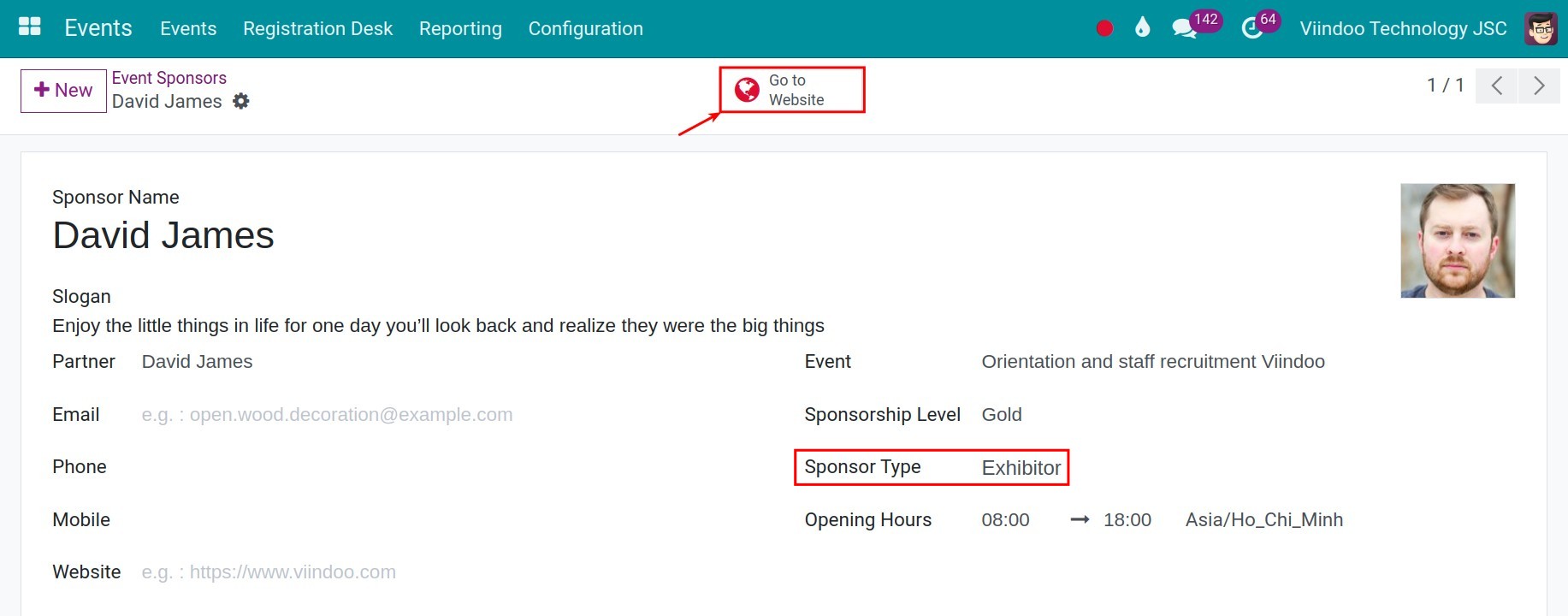Click the David James breadcrumb title

coord(167,102)
